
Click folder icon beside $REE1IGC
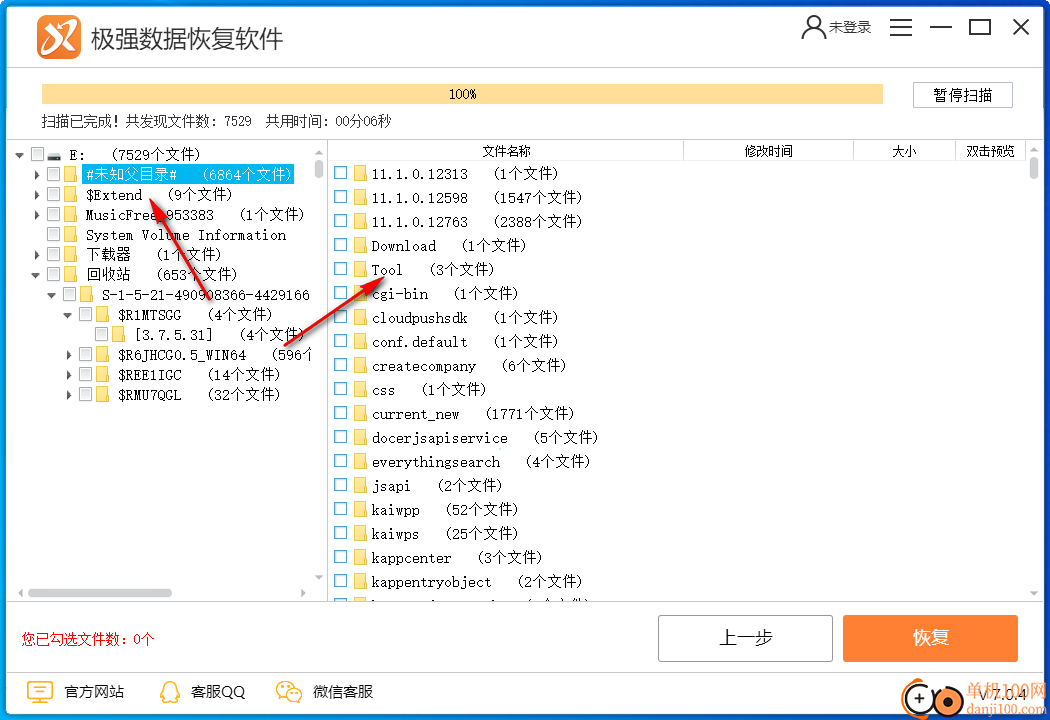(x=103, y=374)
